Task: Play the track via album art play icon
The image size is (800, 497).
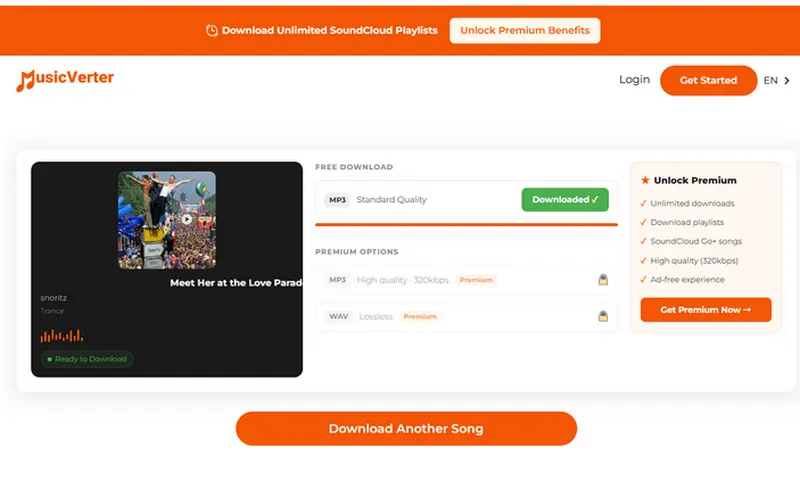Action: [x=187, y=219]
